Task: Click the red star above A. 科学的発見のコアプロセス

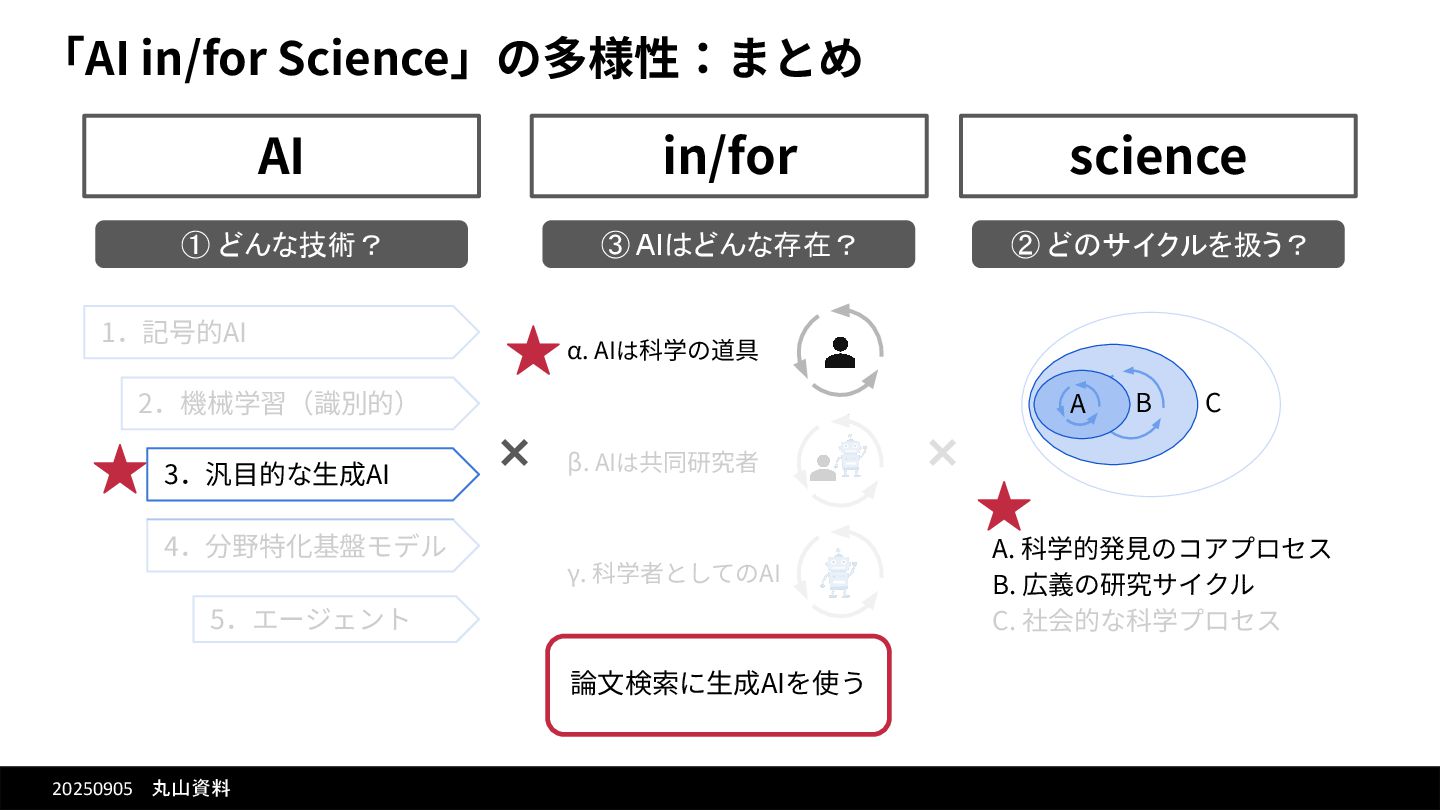Action: [1003, 507]
